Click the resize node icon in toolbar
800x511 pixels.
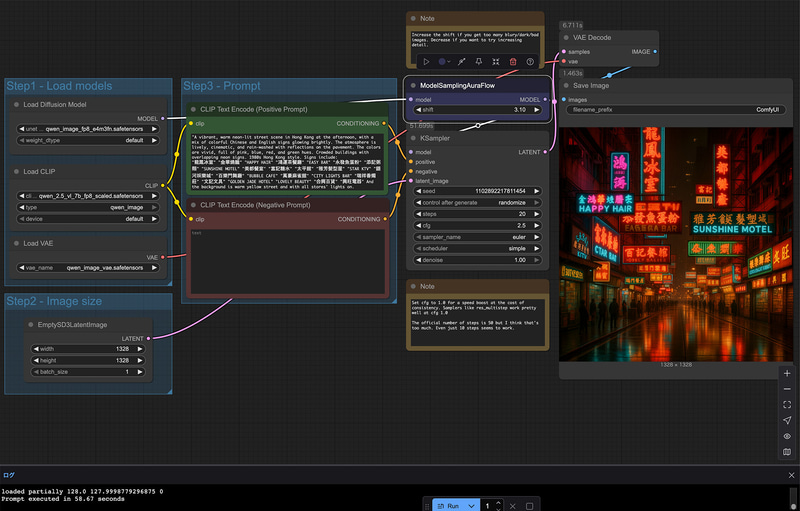(x=495, y=62)
